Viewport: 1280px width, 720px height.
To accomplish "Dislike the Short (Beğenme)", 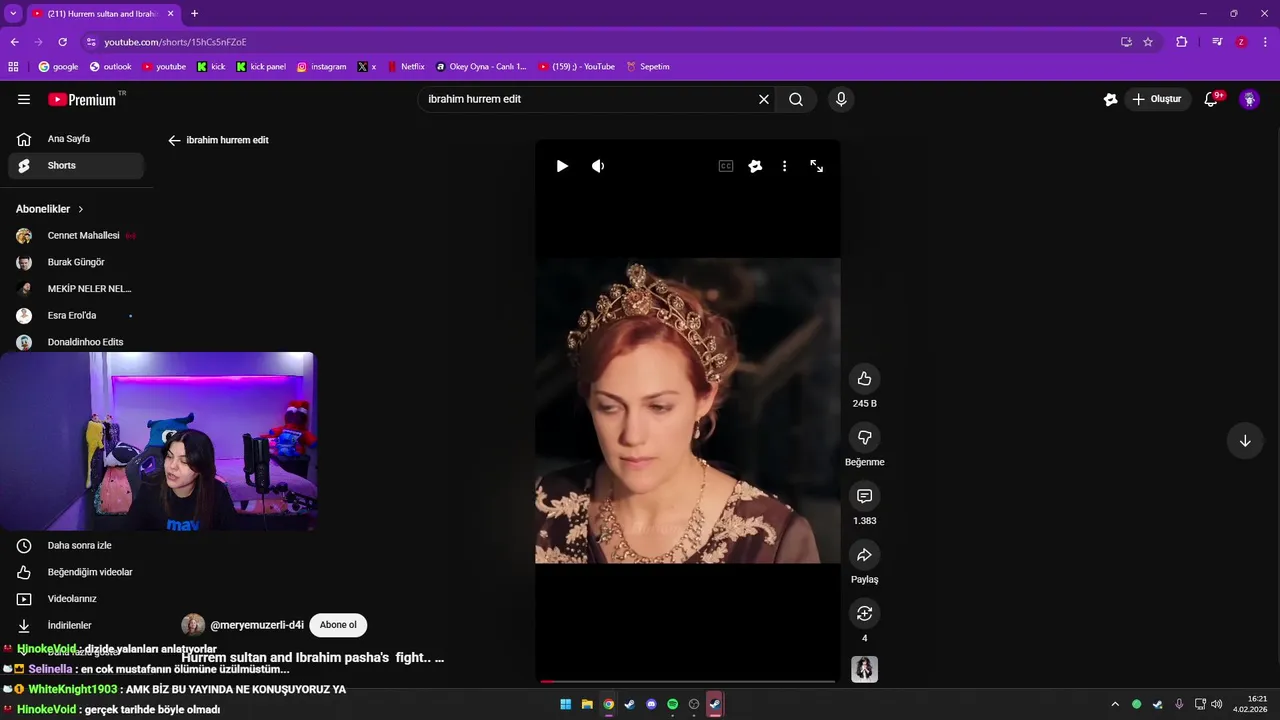I will 864,437.
